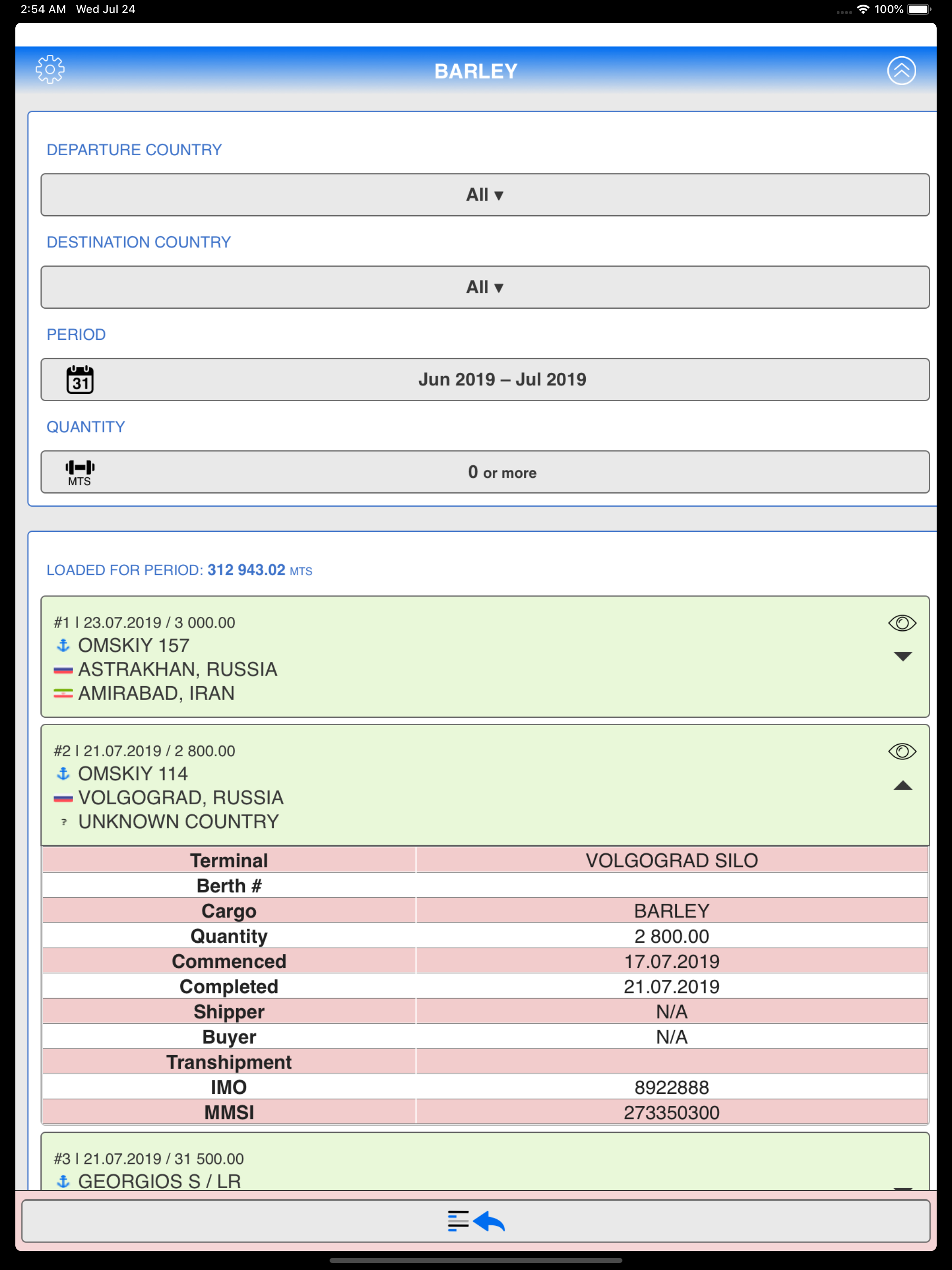Collapse OMSKIY 114 entry details arrow
The width and height of the screenshot is (952, 1270).
point(903,786)
